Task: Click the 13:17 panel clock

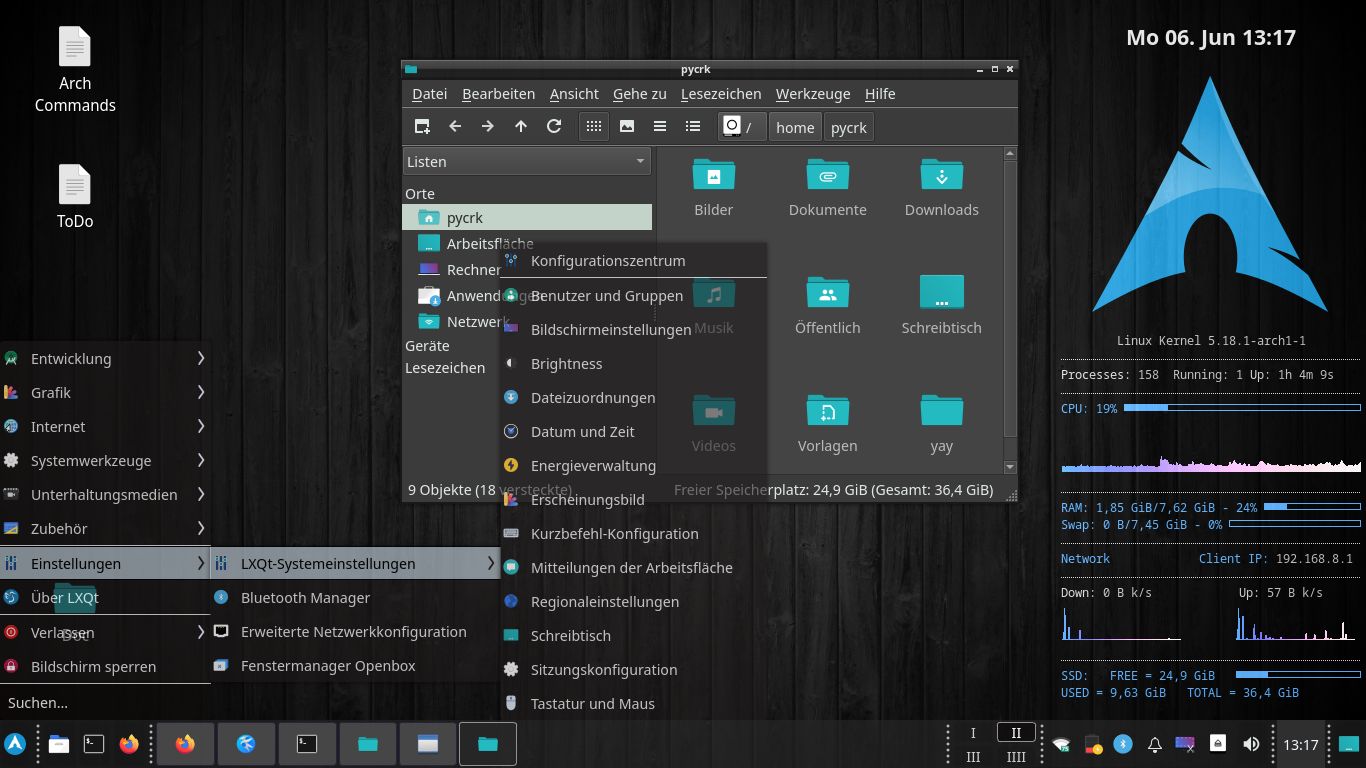Action: pyautogui.click(x=1300, y=744)
